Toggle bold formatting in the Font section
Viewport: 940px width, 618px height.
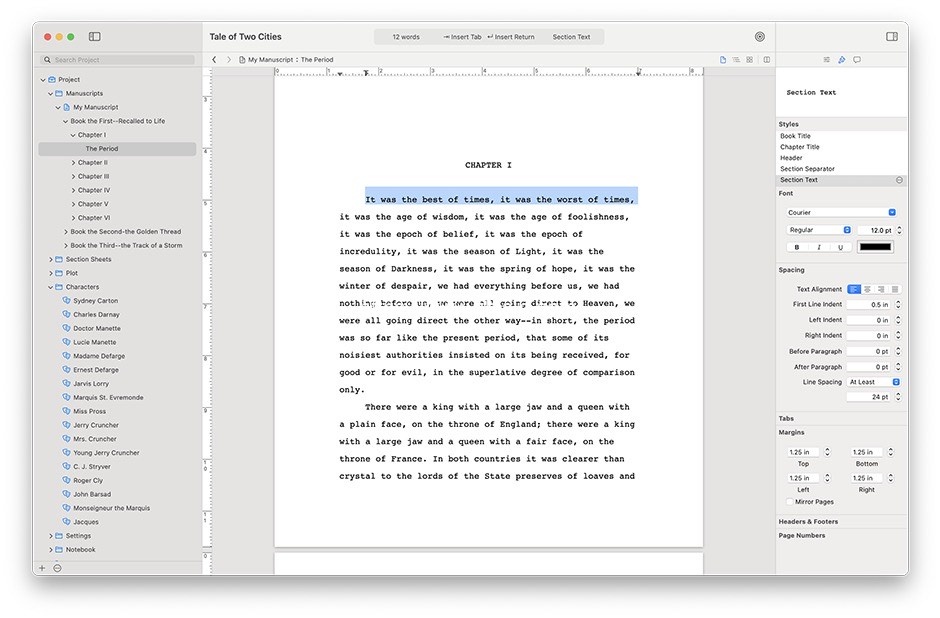pyautogui.click(x=797, y=247)
